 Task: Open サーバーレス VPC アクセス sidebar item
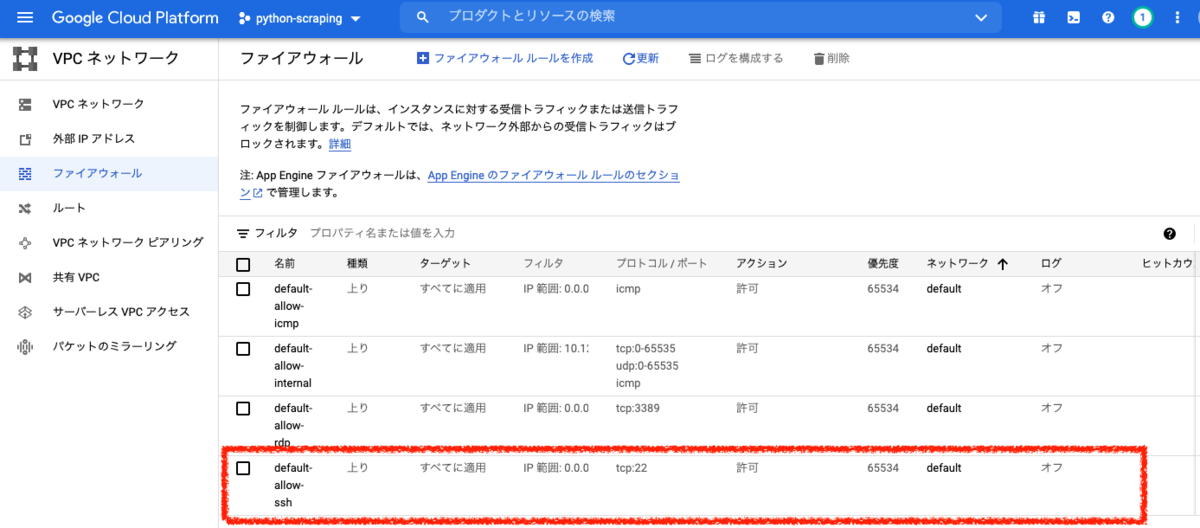tap(109, 312)
